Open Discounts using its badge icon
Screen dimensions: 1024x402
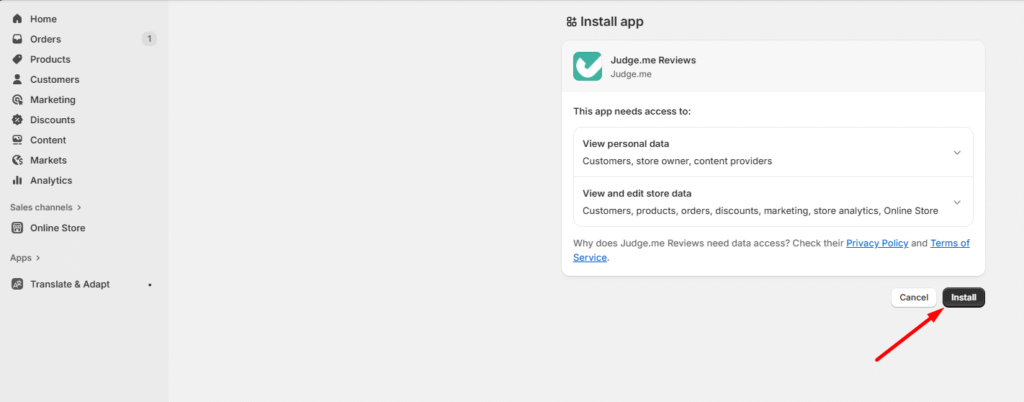coord(17,120)
